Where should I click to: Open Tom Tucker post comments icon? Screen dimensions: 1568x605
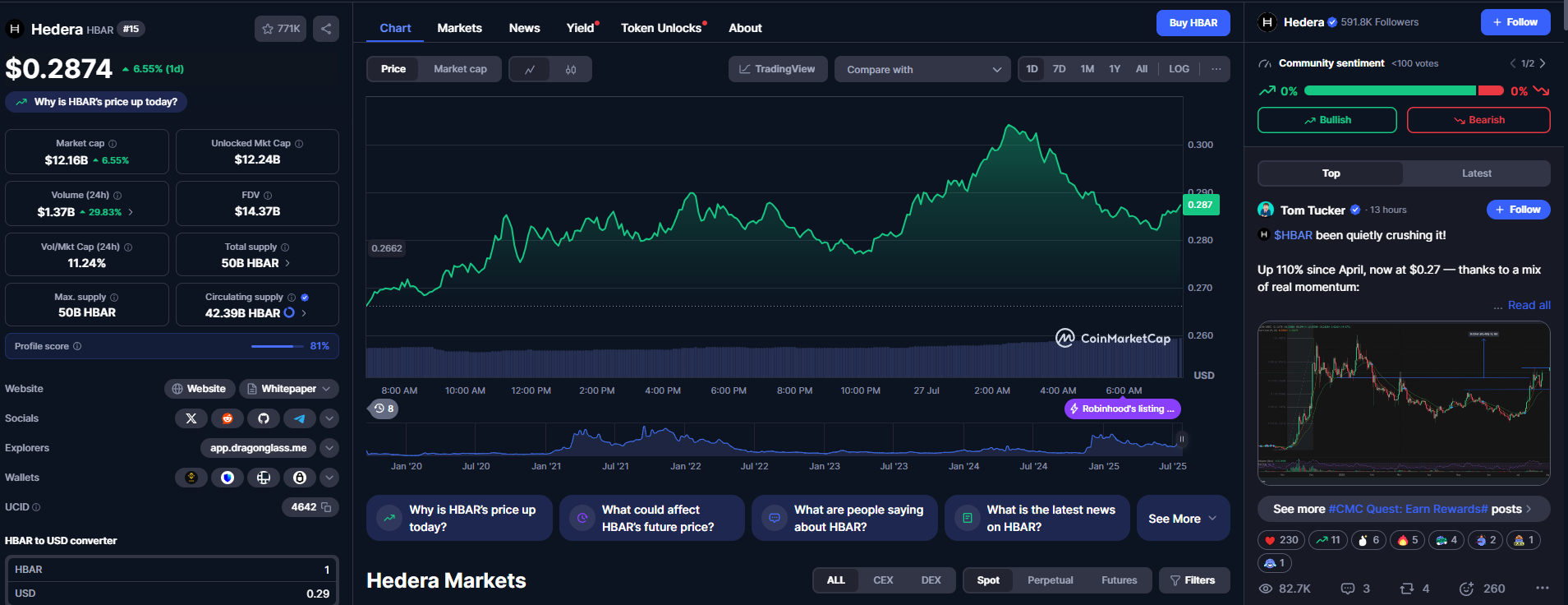click(1348, 589)
